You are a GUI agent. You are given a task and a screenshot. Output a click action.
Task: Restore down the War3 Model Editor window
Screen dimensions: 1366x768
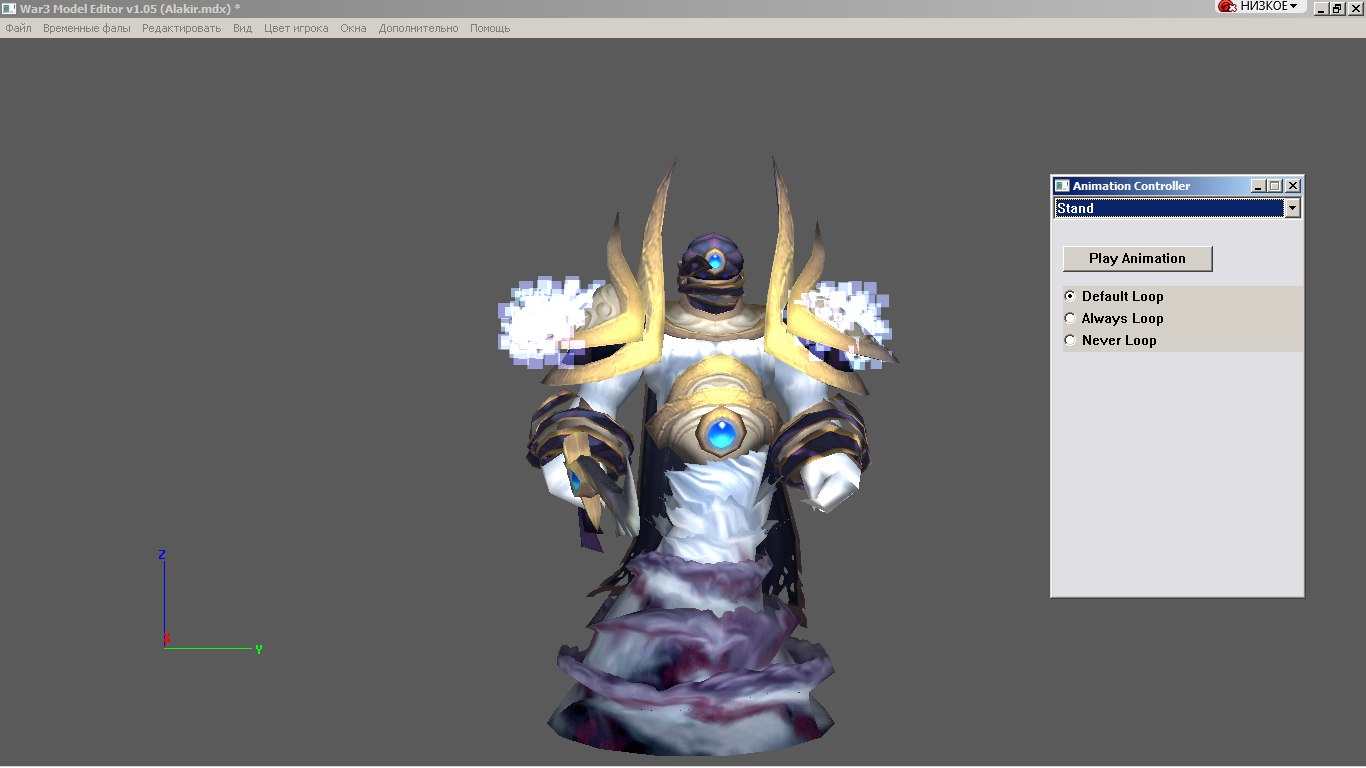click(1337, 8)
